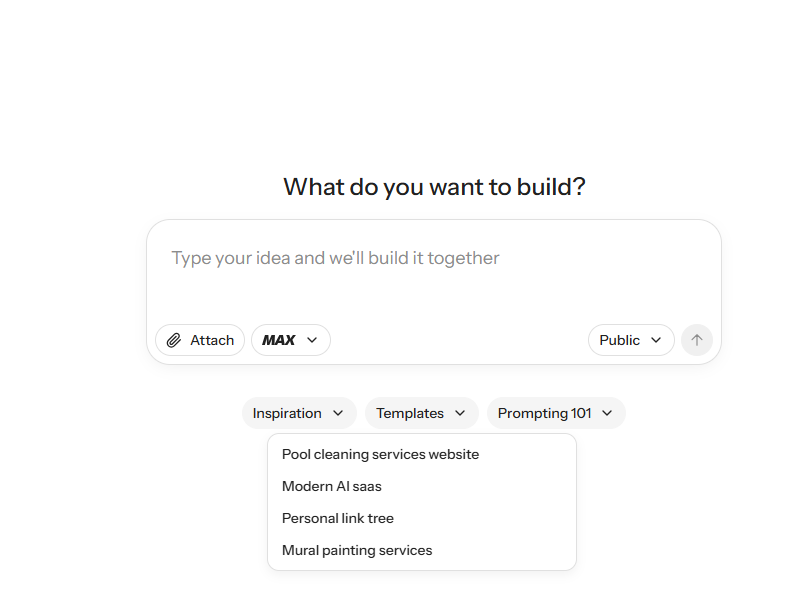Open the MAX model selector
Screen dimensions: 807x605
[x=290, y=340]
